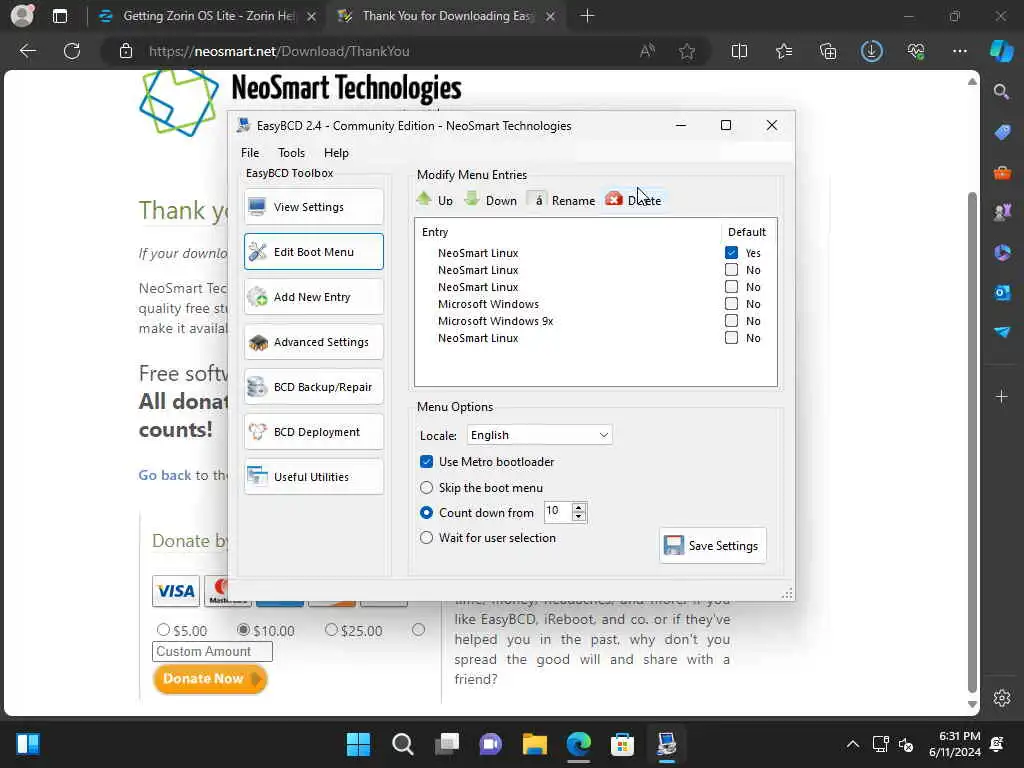Click Donate Now button on webpage
The image size is (1024, 768).
coord(210,679)
